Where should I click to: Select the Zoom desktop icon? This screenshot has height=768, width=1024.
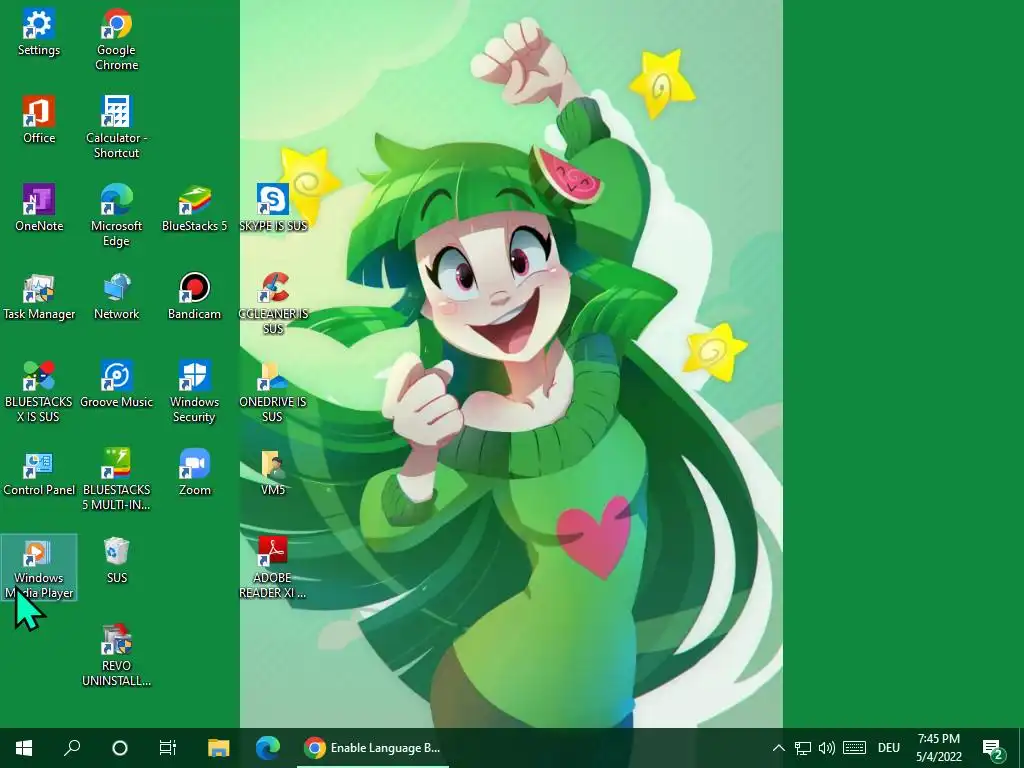194,472
